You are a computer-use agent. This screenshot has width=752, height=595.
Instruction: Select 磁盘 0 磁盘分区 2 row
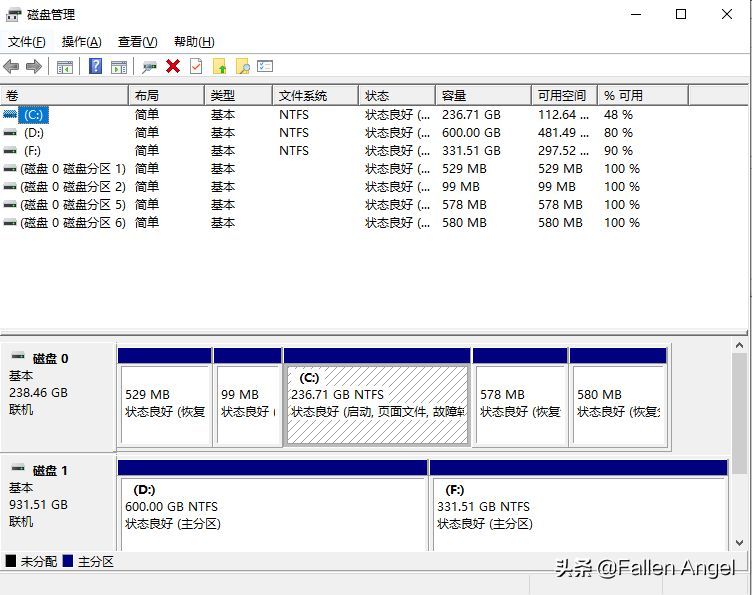[73, 187]
